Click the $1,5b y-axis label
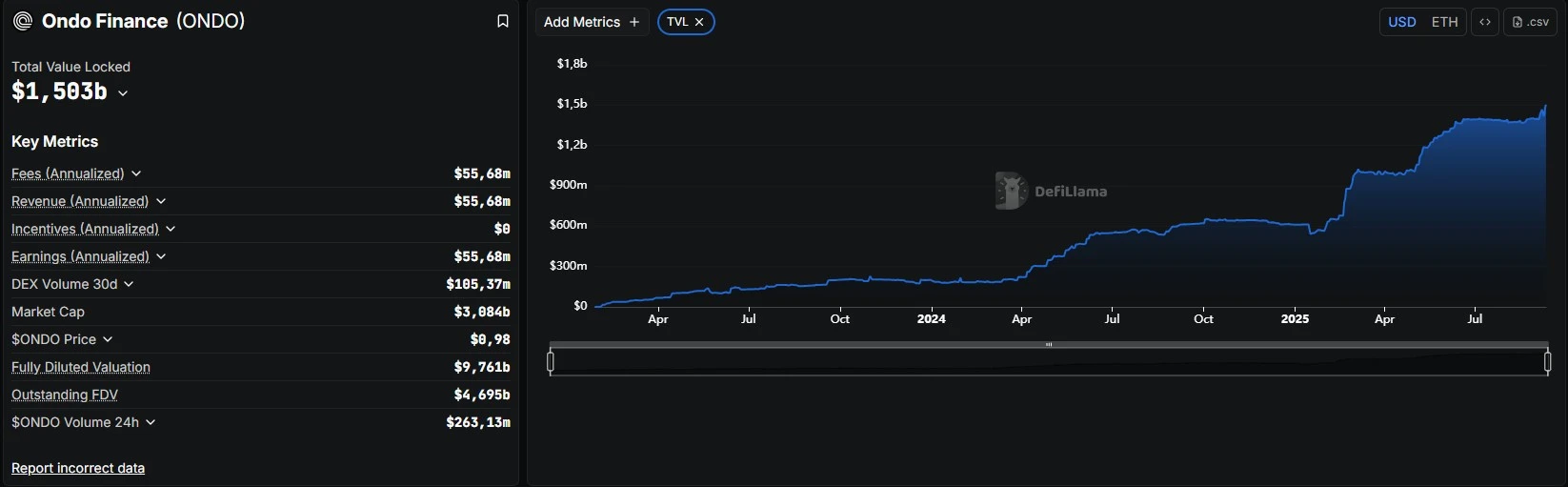 click(x=572, y=103)
